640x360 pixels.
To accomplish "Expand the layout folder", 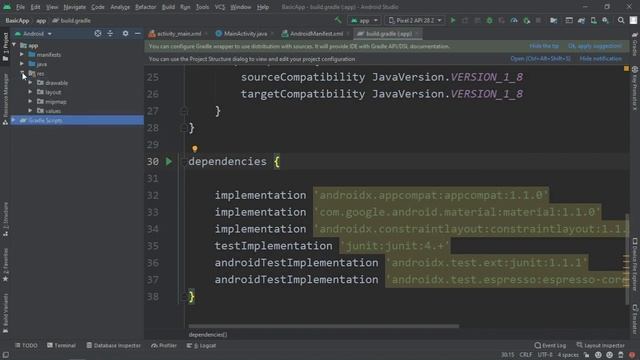I will pyautogui.click(x=30, y=92).
